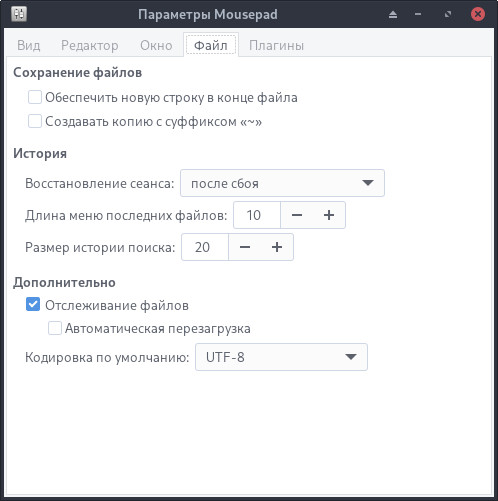
Task: Switch to the Редактор tab
Action: (90, 45)
